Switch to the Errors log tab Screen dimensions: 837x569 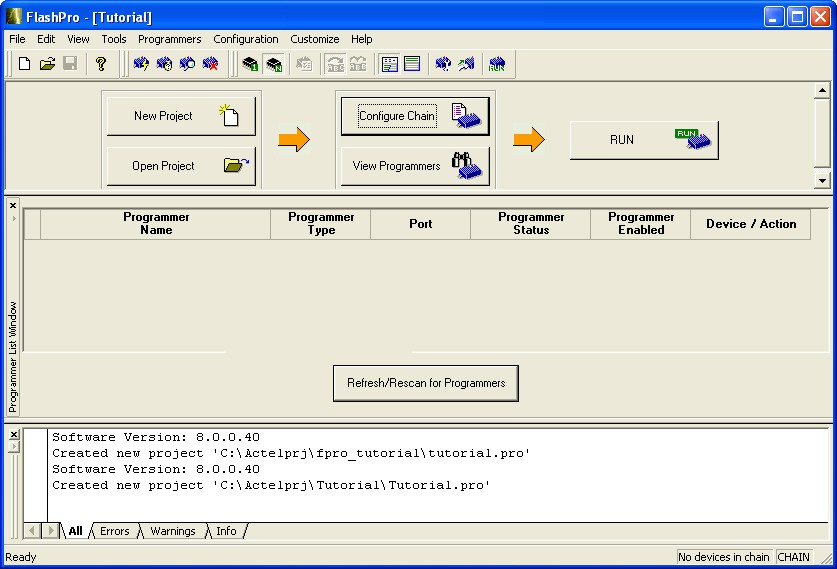[x=115, y=531]
